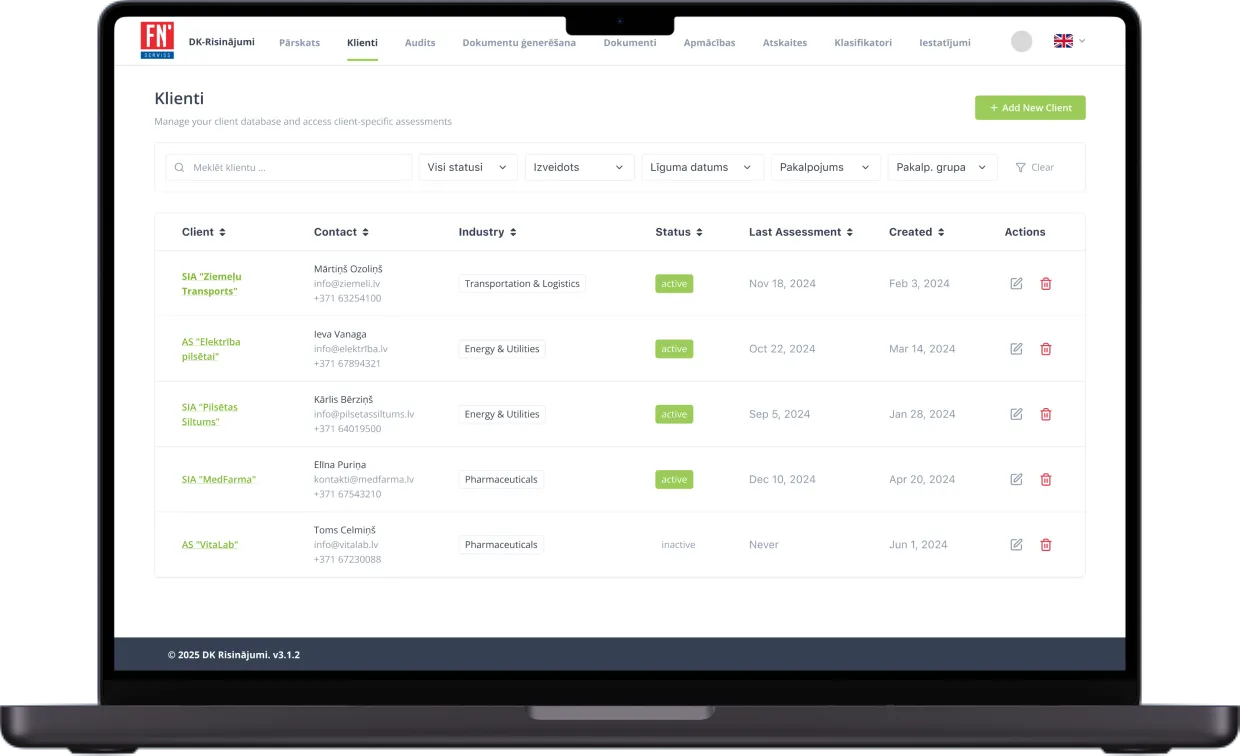This screenshot has width=1240, height=756.
Task: Open the Visi statusi dropdown
Action: click(468, 168)
